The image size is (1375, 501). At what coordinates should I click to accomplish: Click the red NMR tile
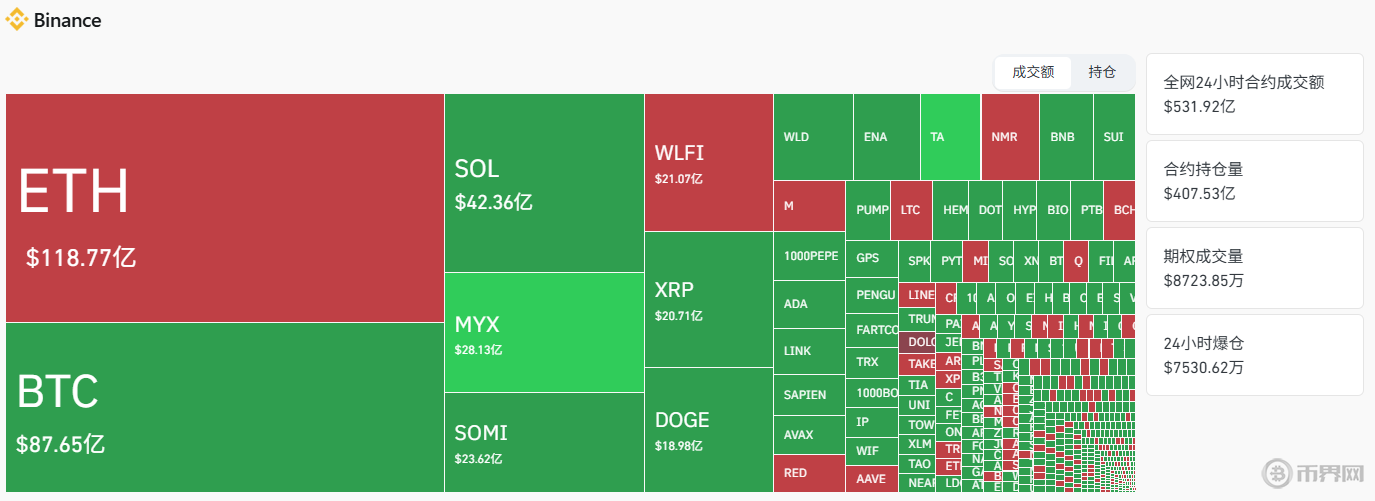tap(1009, 137)
